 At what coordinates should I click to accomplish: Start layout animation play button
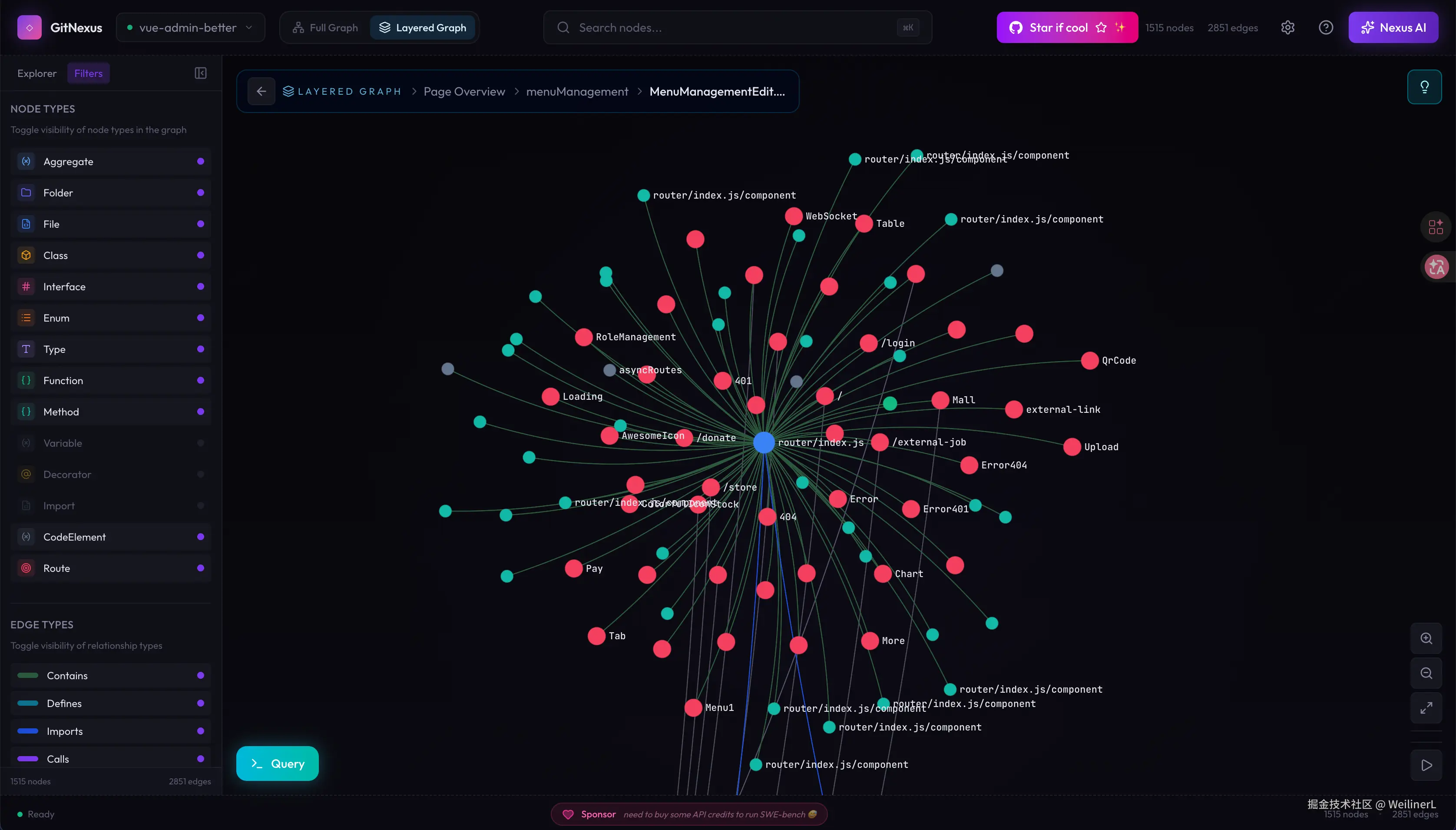tap(1426, 765)
